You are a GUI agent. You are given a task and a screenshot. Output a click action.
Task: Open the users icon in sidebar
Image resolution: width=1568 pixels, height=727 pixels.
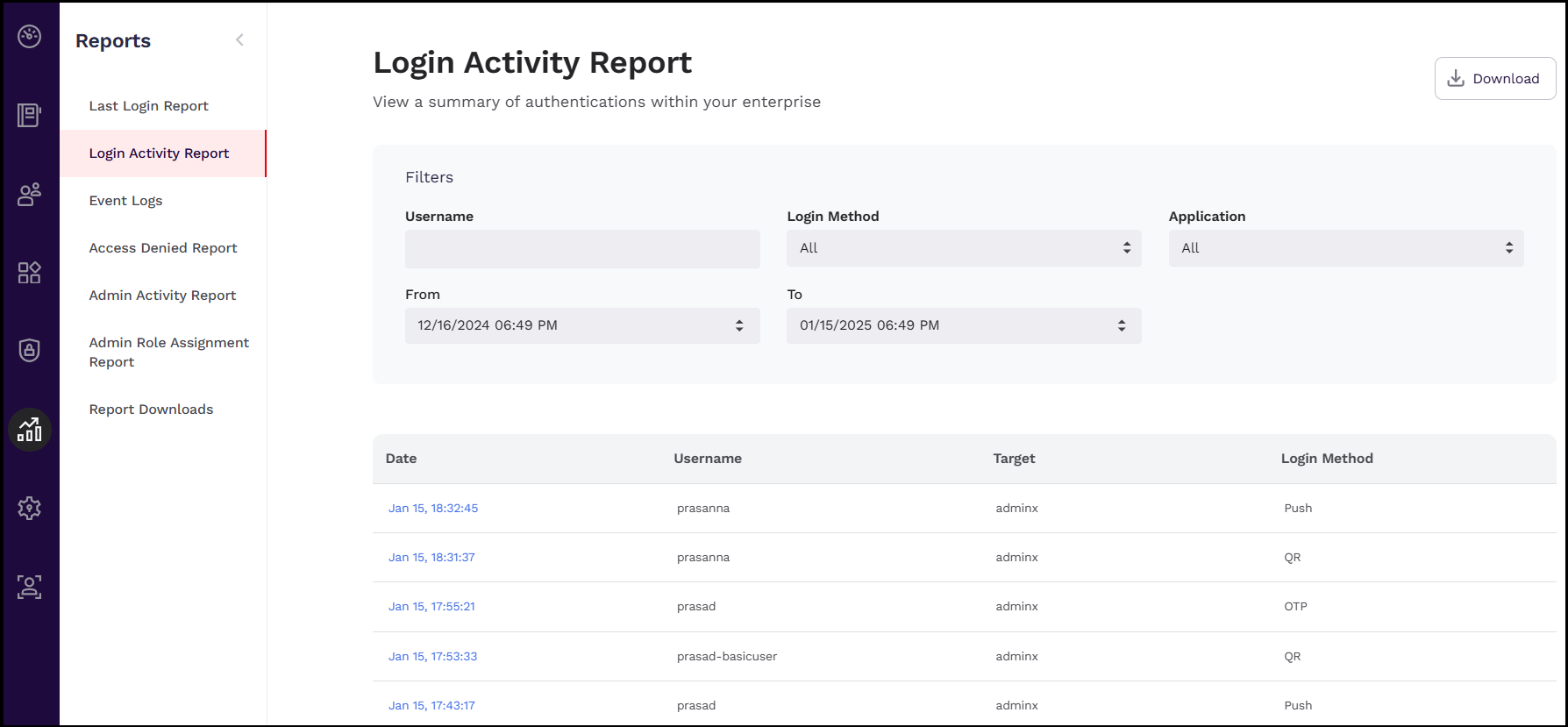click(x=30, y=194)
